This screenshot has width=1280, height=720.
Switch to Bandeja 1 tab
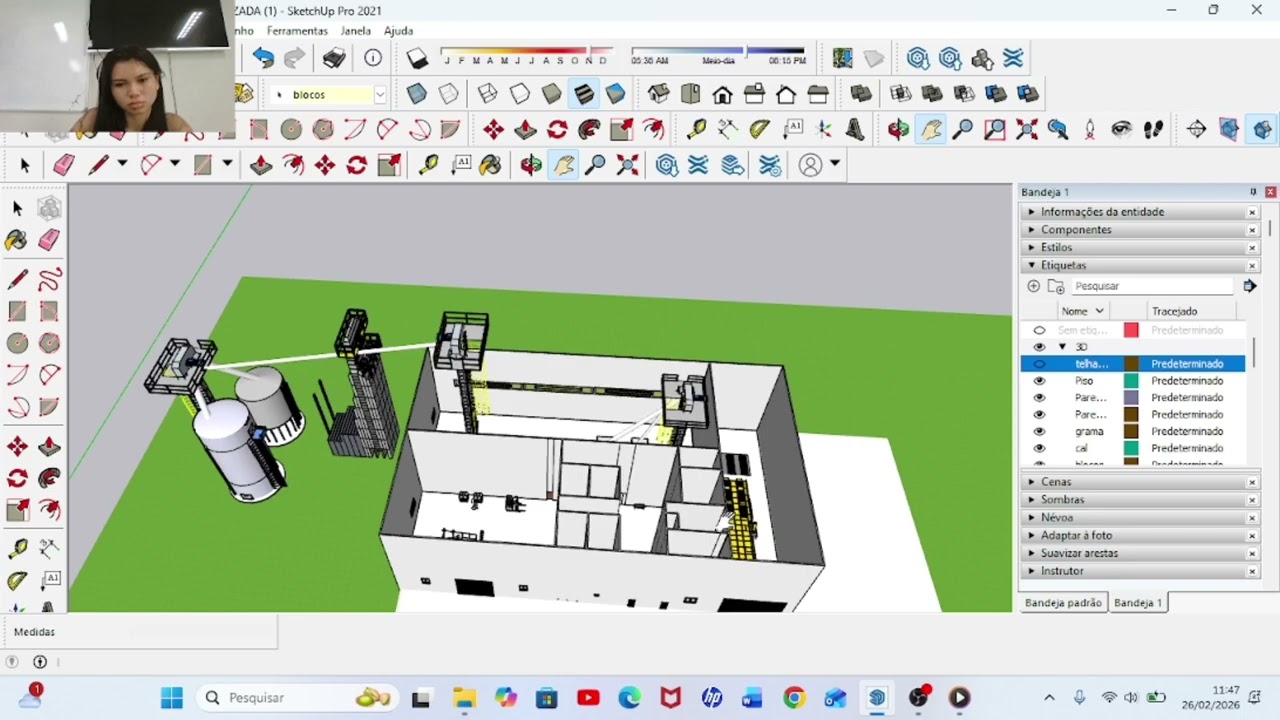coord(1138,603)
